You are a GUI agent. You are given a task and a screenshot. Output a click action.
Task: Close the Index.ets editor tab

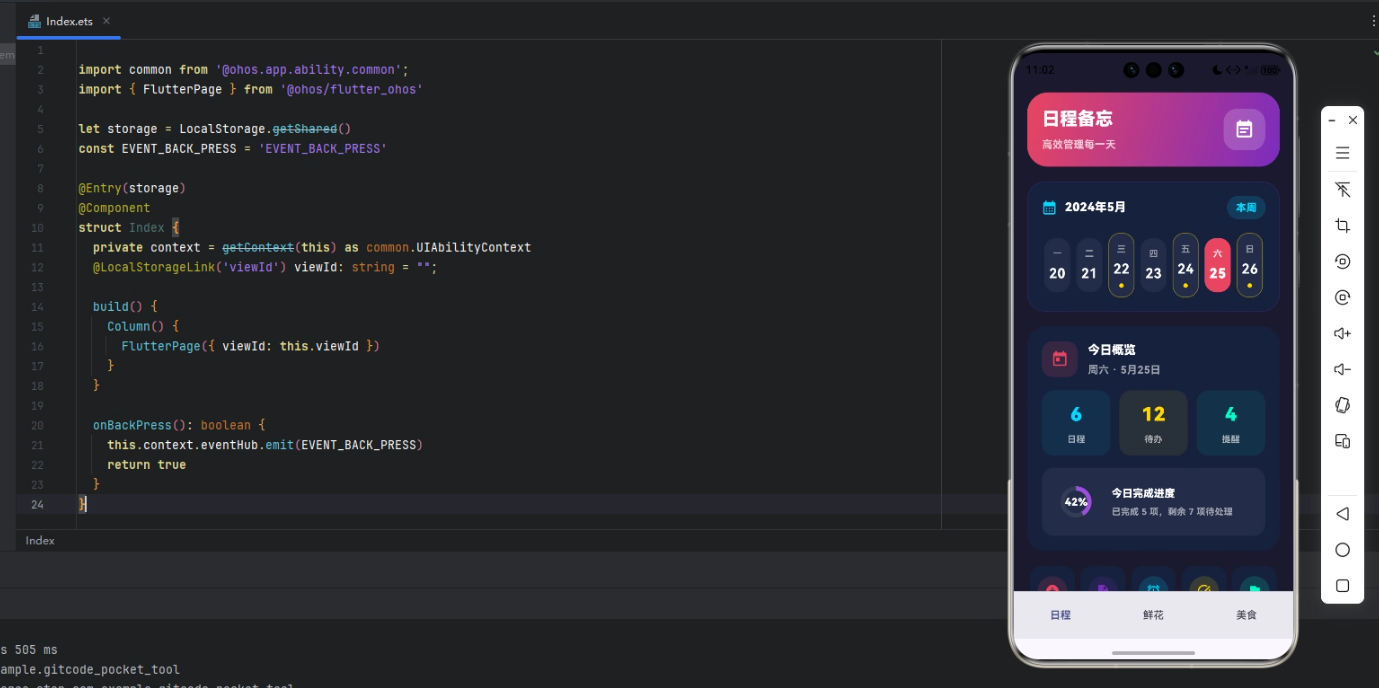[x=107, y=21]
